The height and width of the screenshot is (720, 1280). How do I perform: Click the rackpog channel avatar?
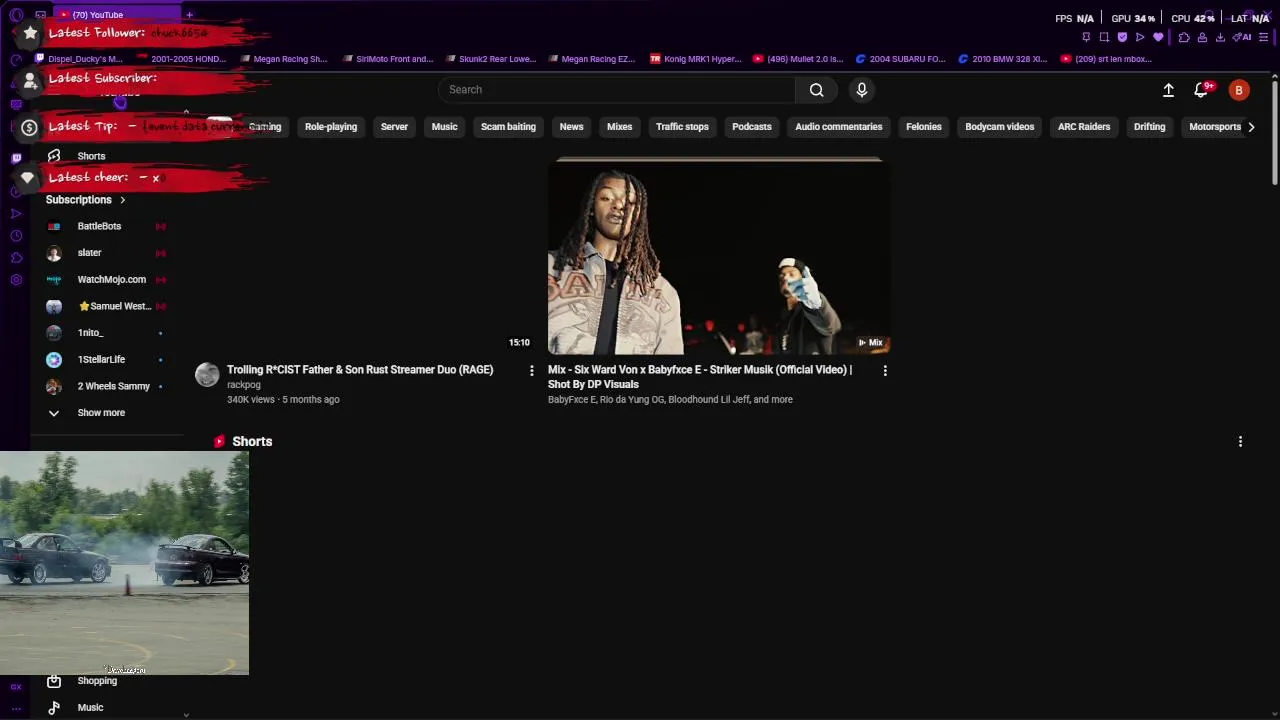(x=207, y=375)
